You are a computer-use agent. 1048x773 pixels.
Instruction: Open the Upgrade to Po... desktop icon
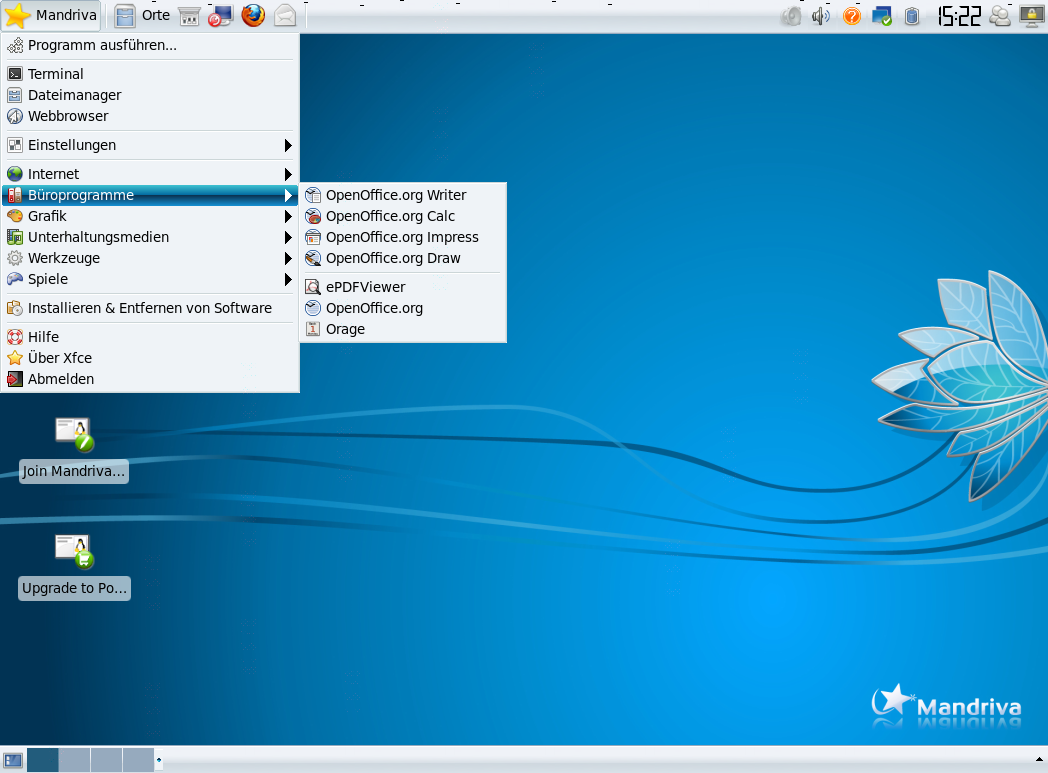click(x=74, y=552)
